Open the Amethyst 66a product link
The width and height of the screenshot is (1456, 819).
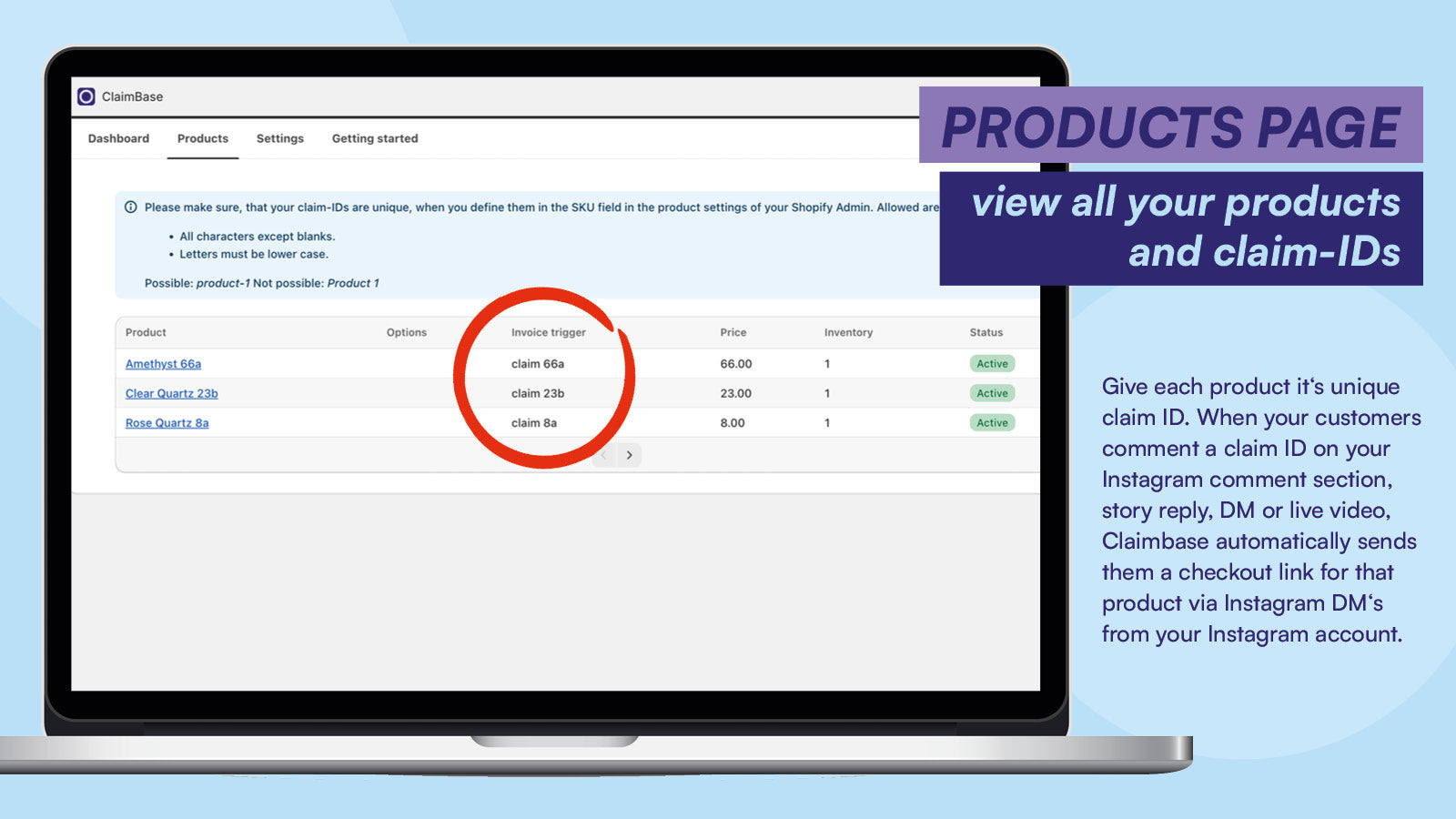tap(163, 364)
